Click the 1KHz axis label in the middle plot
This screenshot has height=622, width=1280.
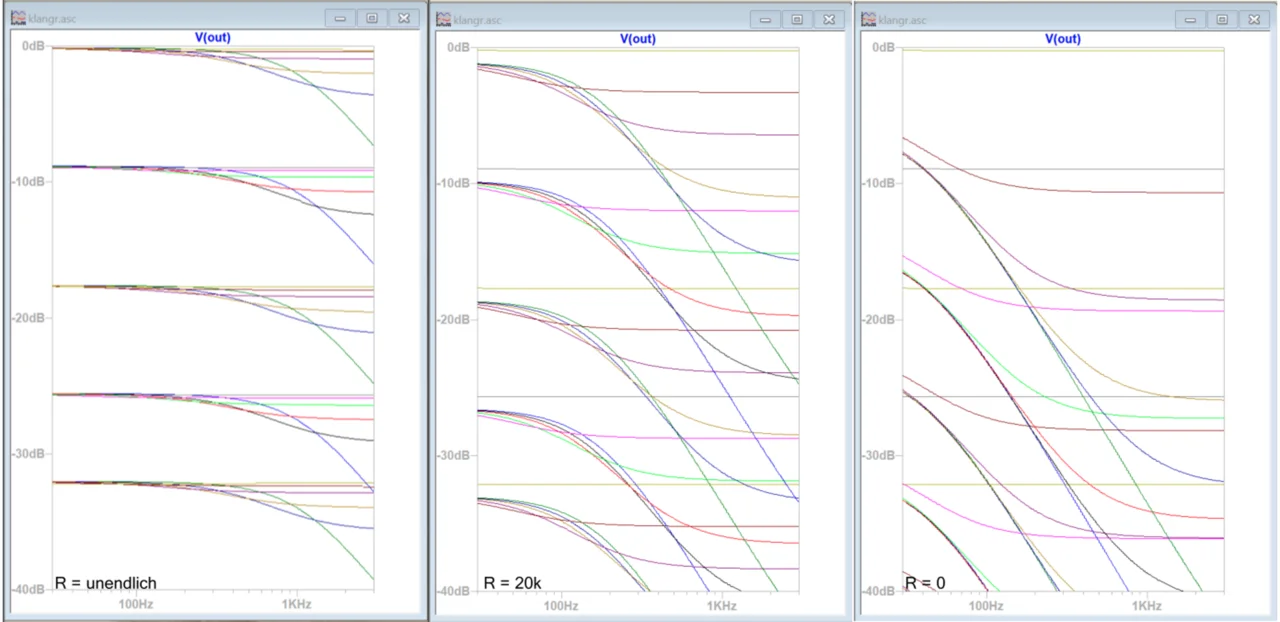(x=722, y=606)
